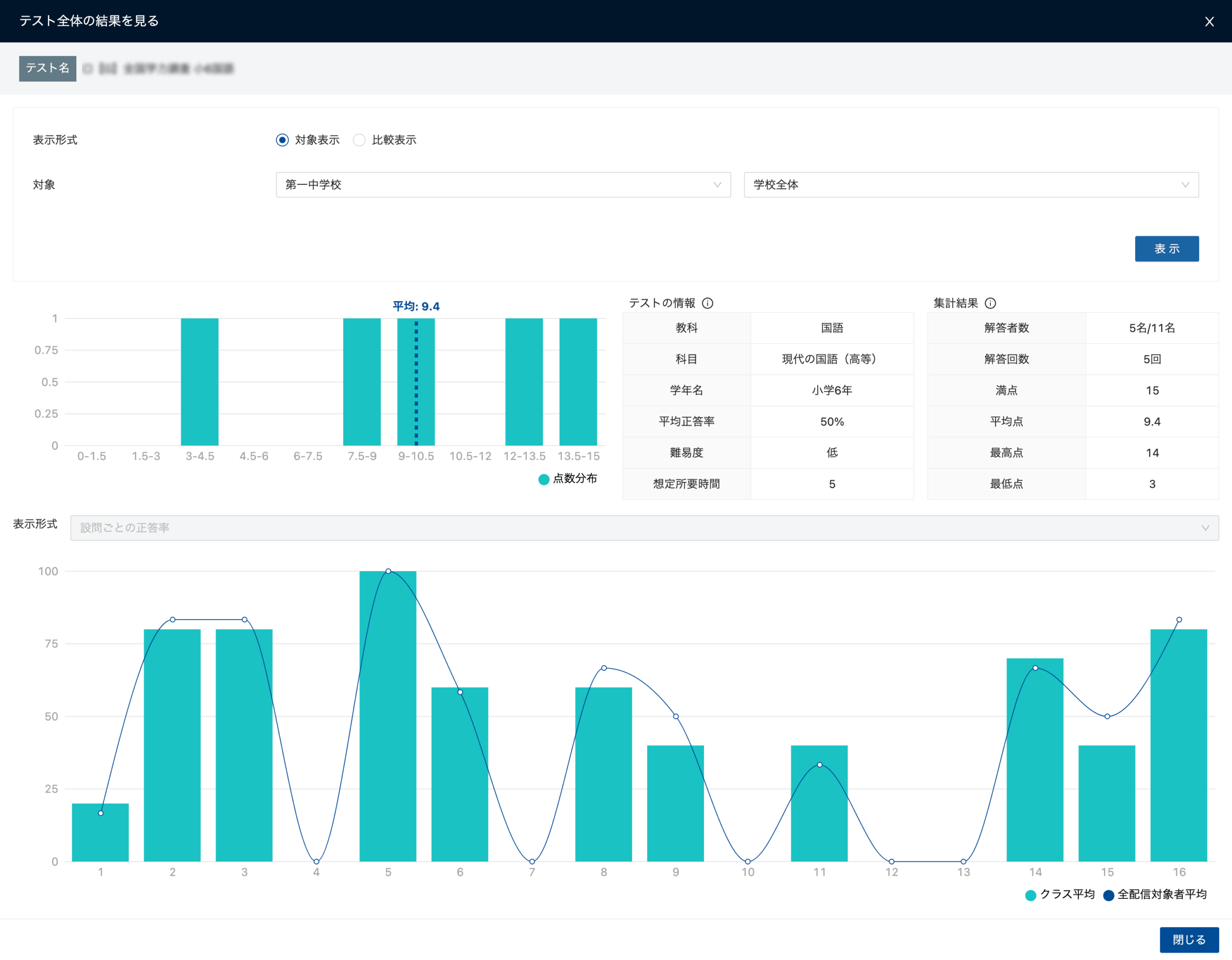This screenshot has height=960, width=1232.
Task: Click chevron arrow of 学校全体 dropdown
Action: click(1185, 185)
